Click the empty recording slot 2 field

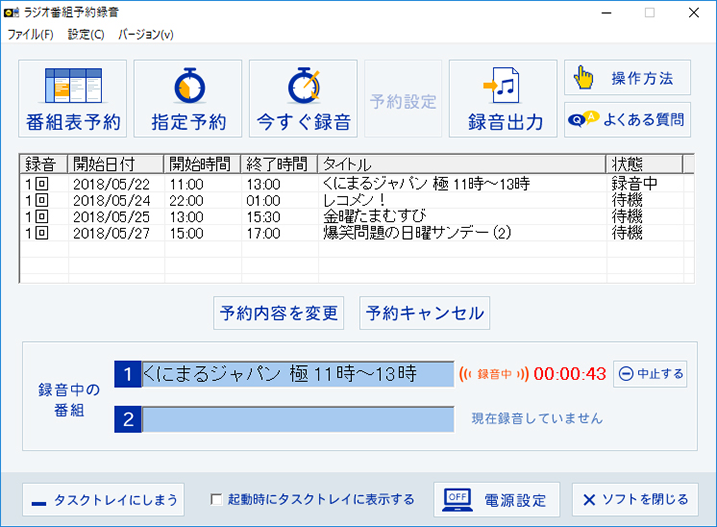[x=298, y=419]
